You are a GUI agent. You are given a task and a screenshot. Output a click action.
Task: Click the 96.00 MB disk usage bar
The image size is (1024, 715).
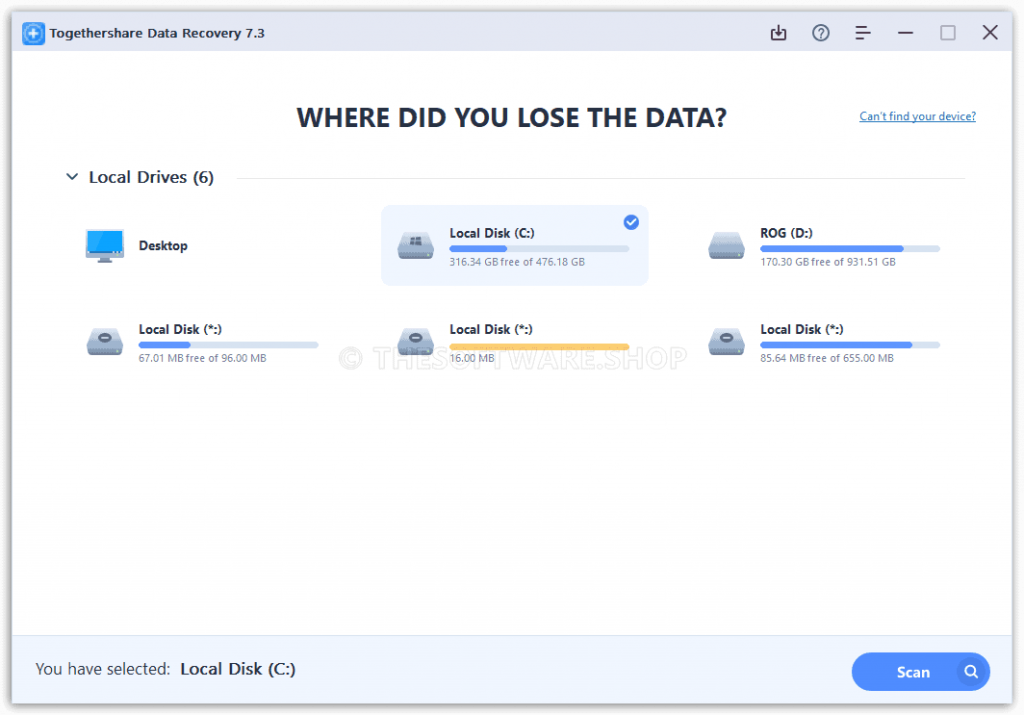(x=228, y=345)
